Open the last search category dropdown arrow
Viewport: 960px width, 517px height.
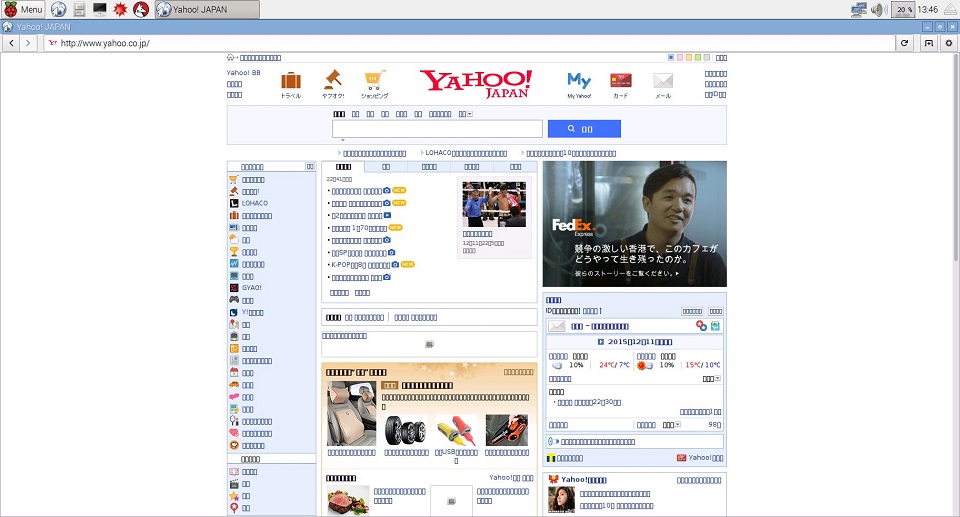(470, 114)
